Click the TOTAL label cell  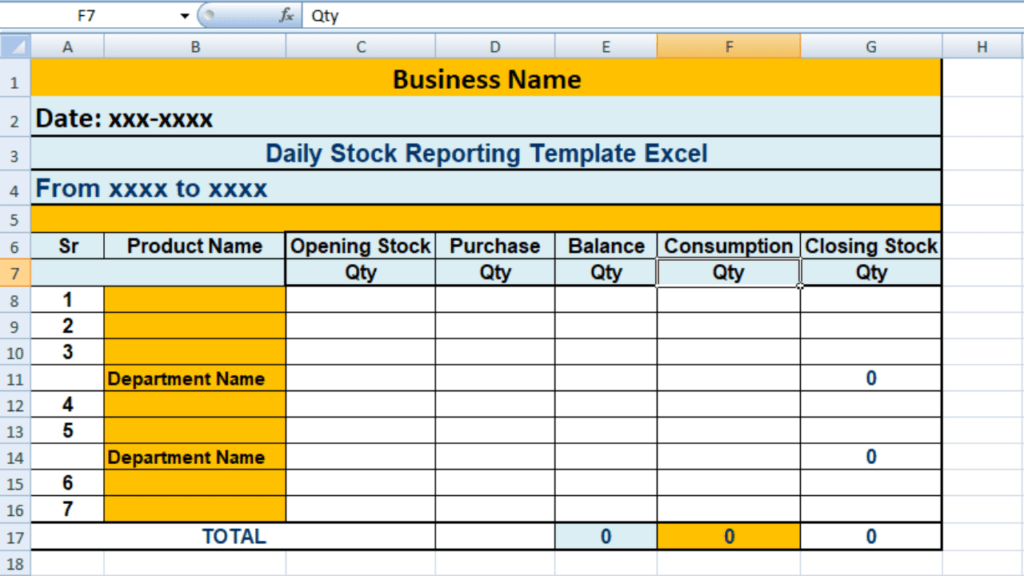coord(233,536)
